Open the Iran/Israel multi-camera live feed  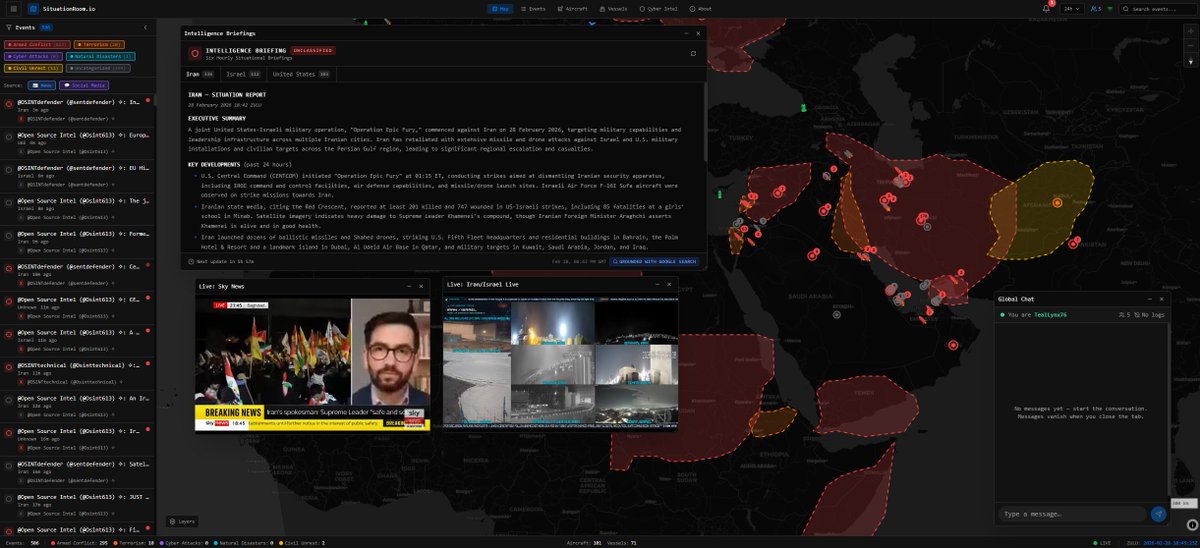coord(561,363)
